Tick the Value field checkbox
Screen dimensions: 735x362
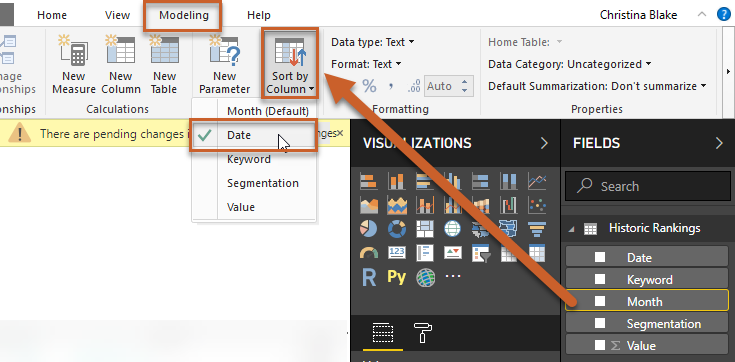pyautogui.click(x=600, y=345)
